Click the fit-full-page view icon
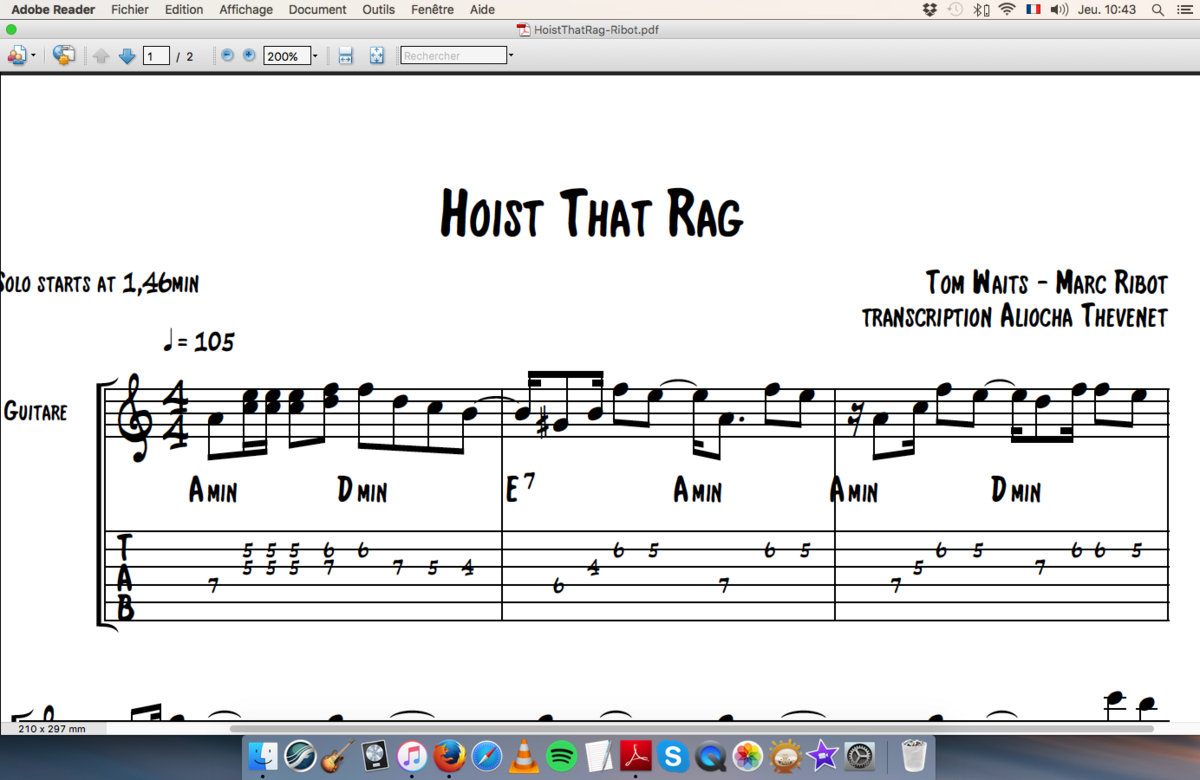The height and width of the screenshot is (780, 1200). (377, 56)
